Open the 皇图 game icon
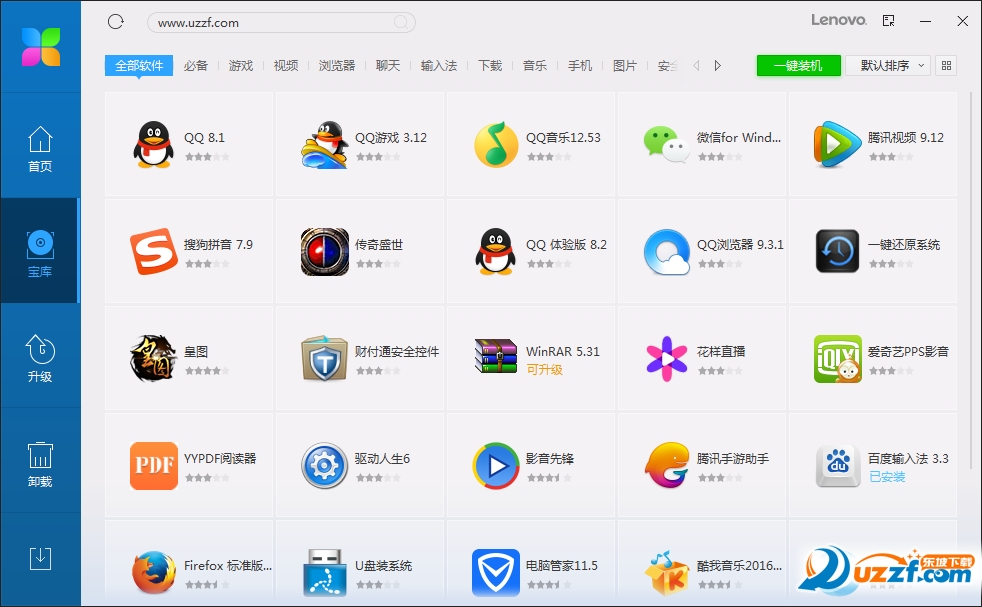982x607 pixels. (x=153, y=358)
